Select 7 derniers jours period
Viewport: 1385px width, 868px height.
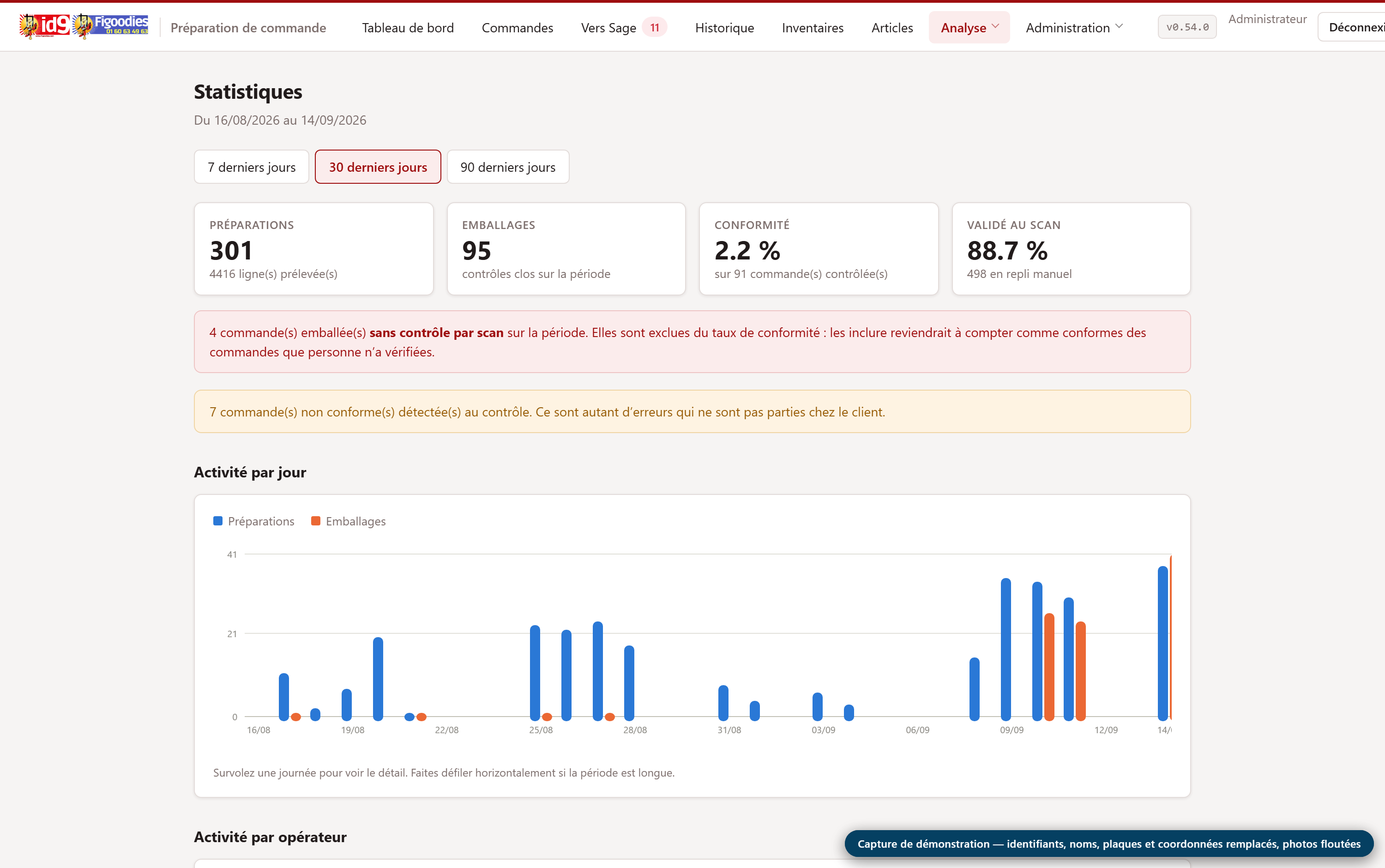pos(252,167)
